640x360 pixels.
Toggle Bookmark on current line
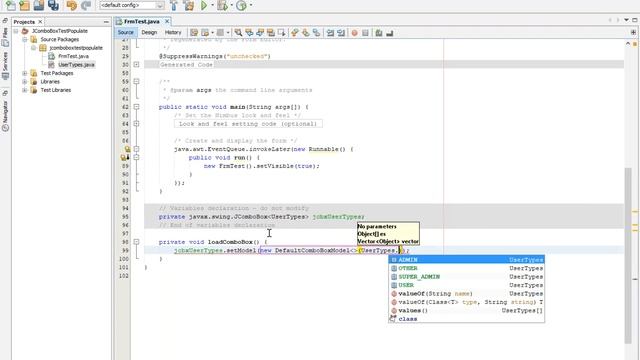(x=316, y=33)
